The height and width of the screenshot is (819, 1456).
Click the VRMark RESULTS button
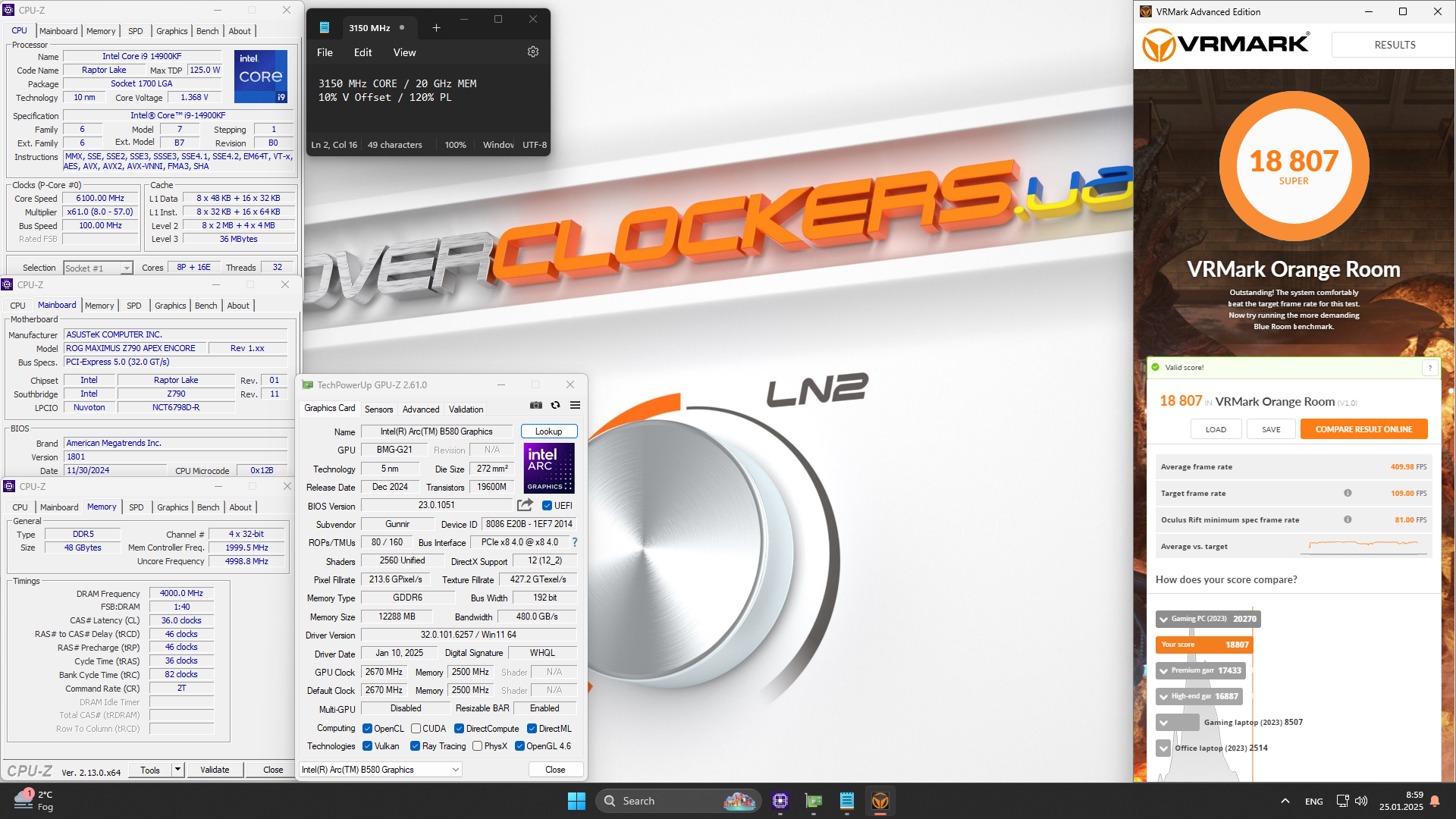(1394, 45)
